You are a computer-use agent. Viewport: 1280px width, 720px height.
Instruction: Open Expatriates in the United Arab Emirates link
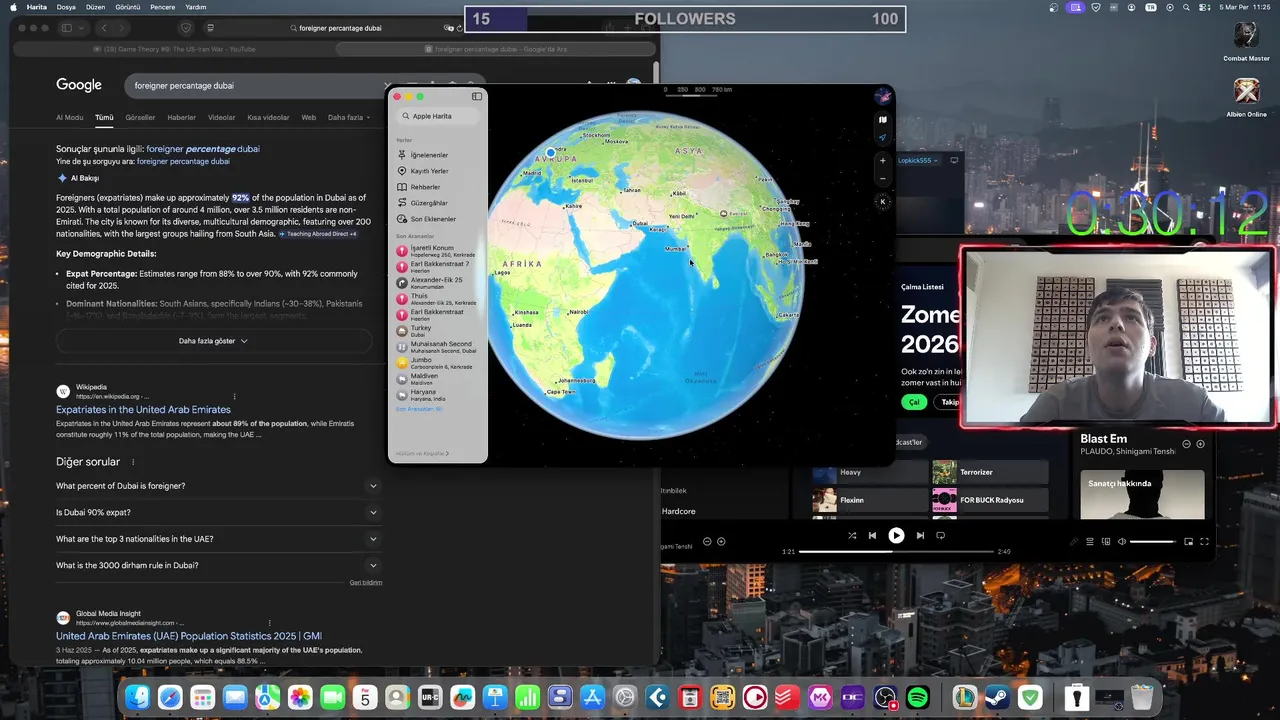coord(143,410)
